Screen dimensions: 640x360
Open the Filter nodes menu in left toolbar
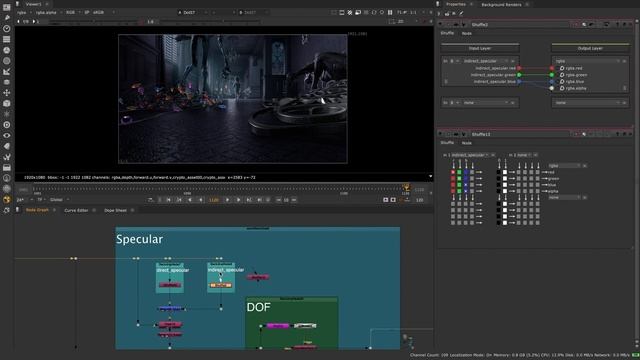[7, 61]
